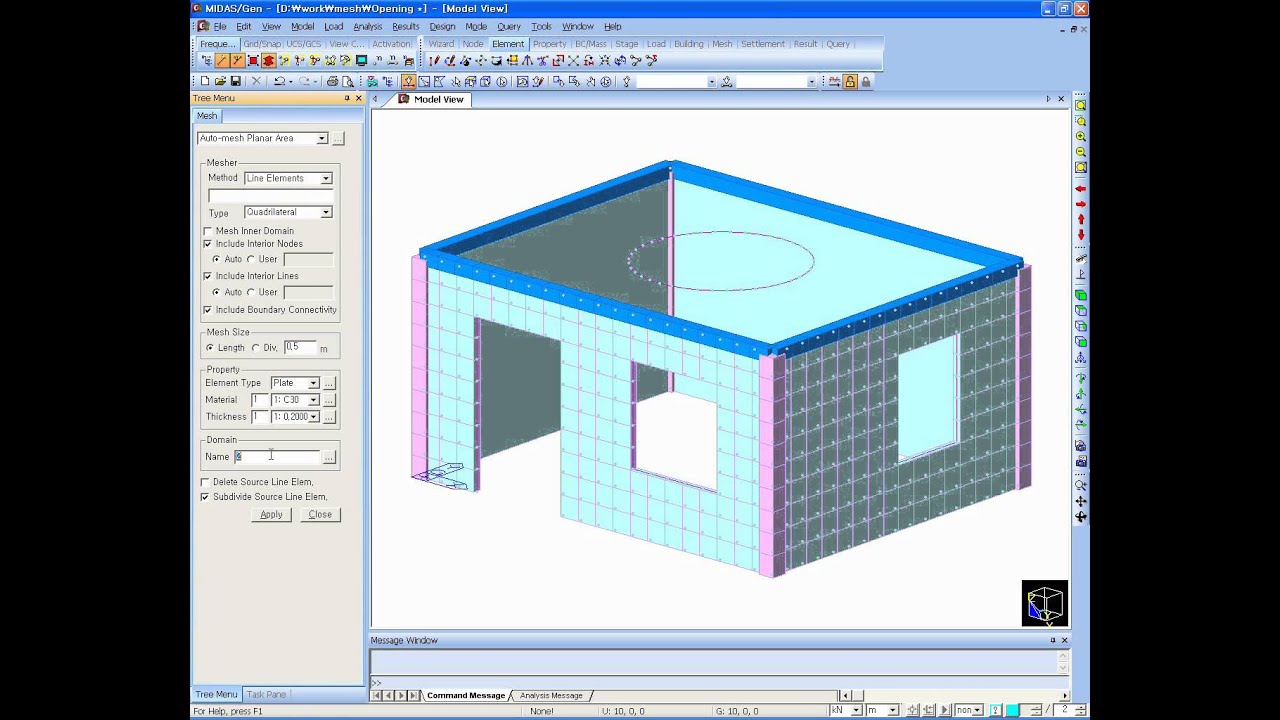This screenshot has width=1280, height=720.
Task: Click ellipsis button next to Thickness
Action: tap(329, 417)
